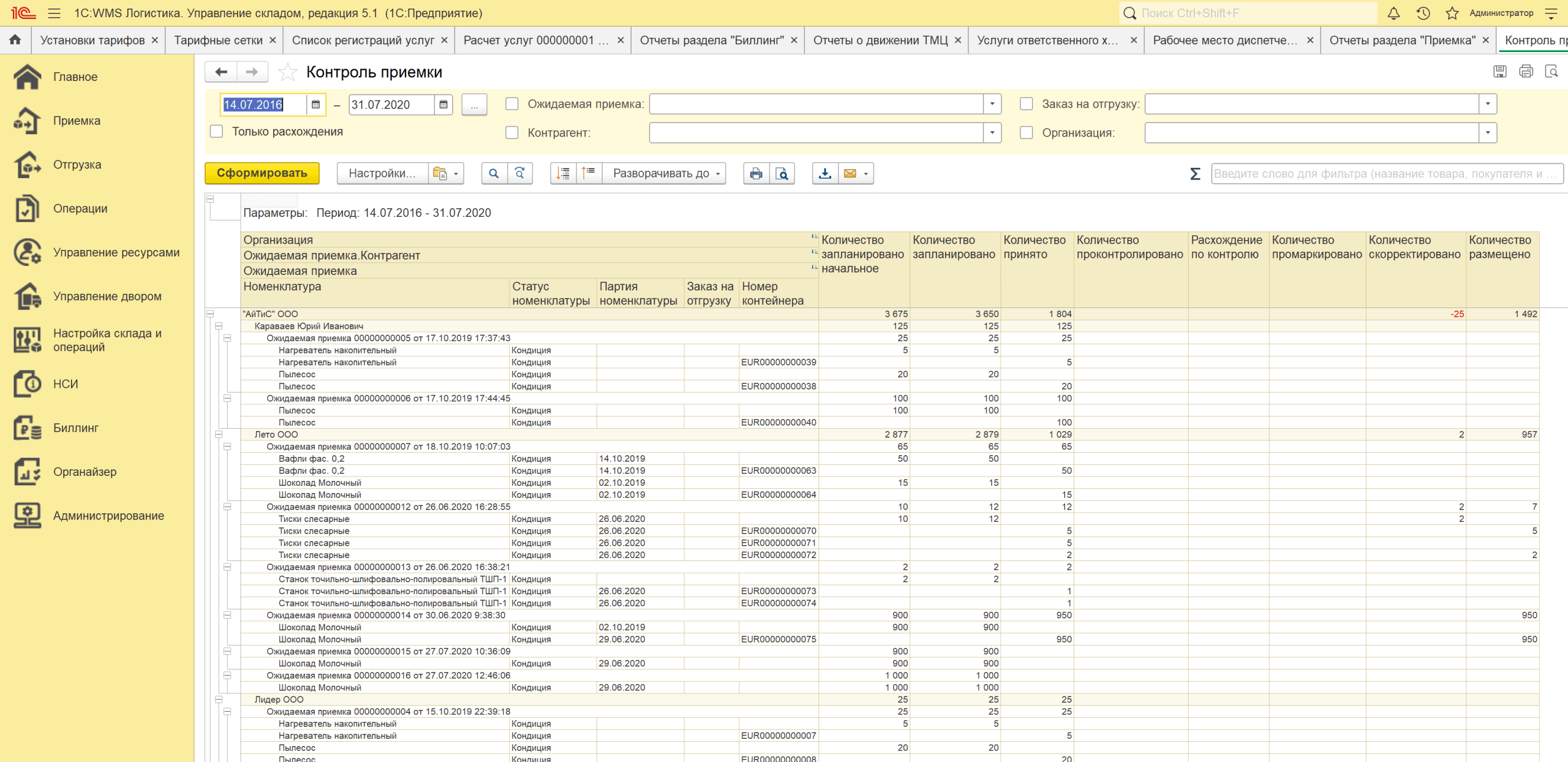Open print preview from the toolbar
Screen dimensions: 1568x762
[782, 173]
